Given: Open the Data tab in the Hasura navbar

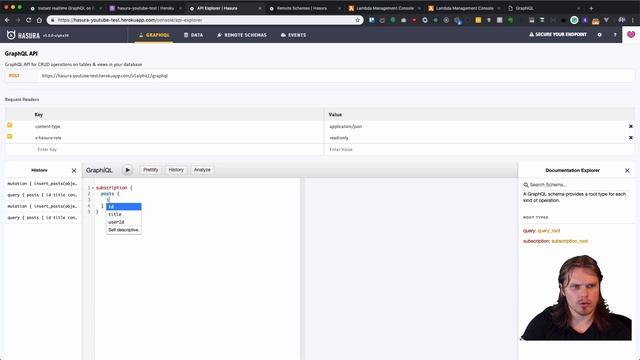Looking at the screenshot, I should (193, 35).
